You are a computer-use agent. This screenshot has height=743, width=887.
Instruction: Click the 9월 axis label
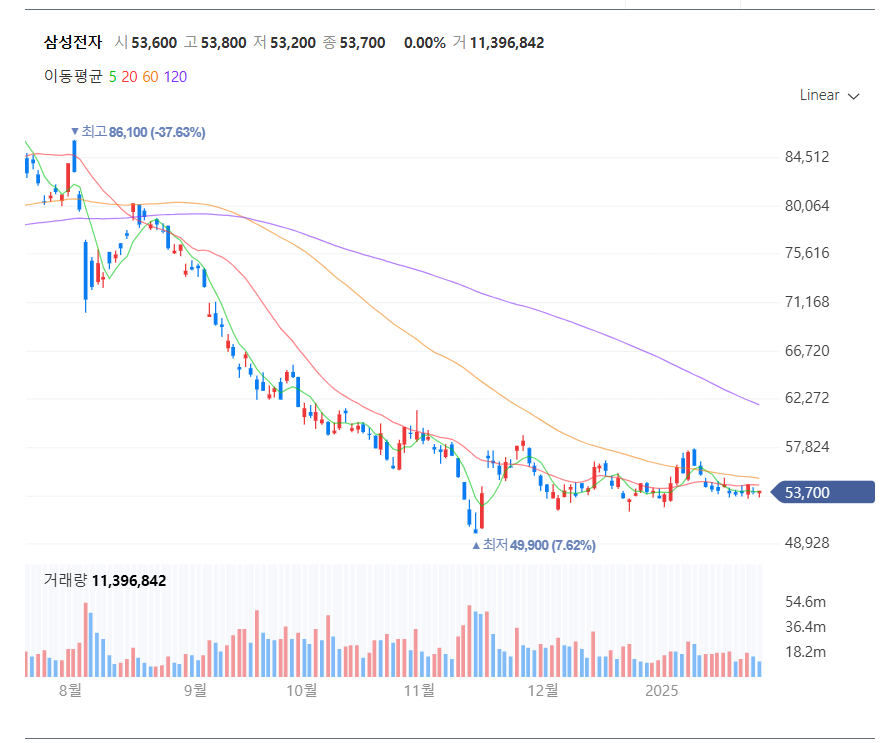pyautogui.click(x=195, y=690)
